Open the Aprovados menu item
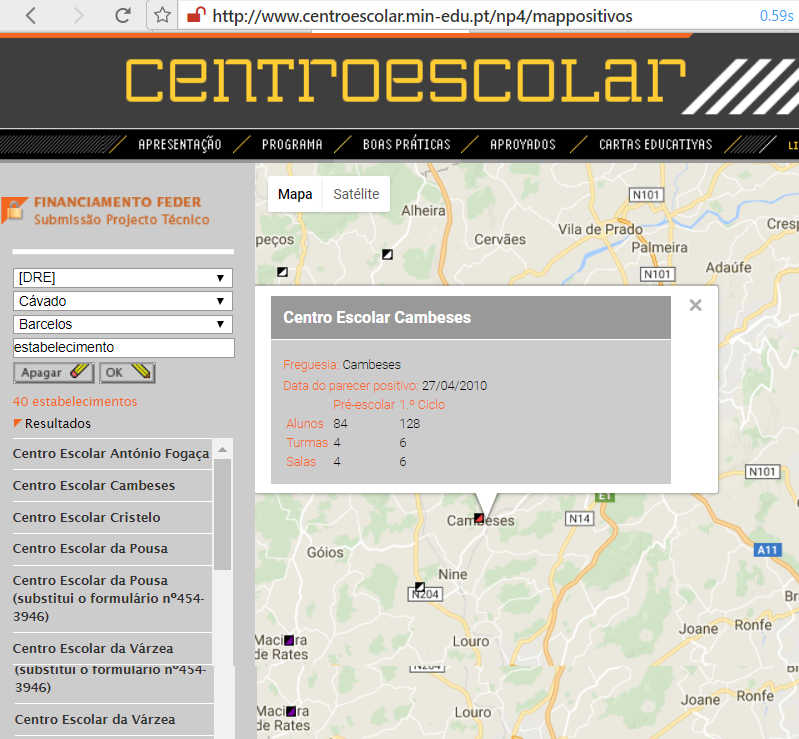The width and height of the screenshot is (799, 739). point(523,144)
